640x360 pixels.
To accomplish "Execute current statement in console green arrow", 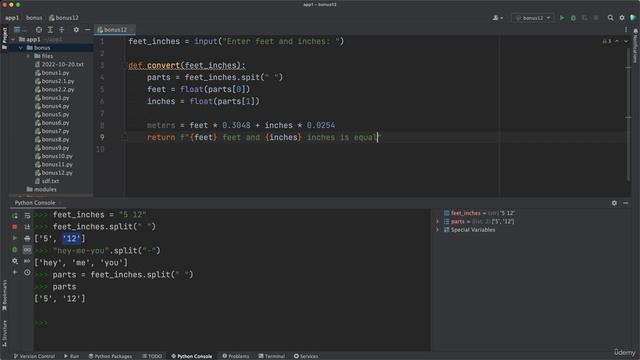I will tap(15, 238).
